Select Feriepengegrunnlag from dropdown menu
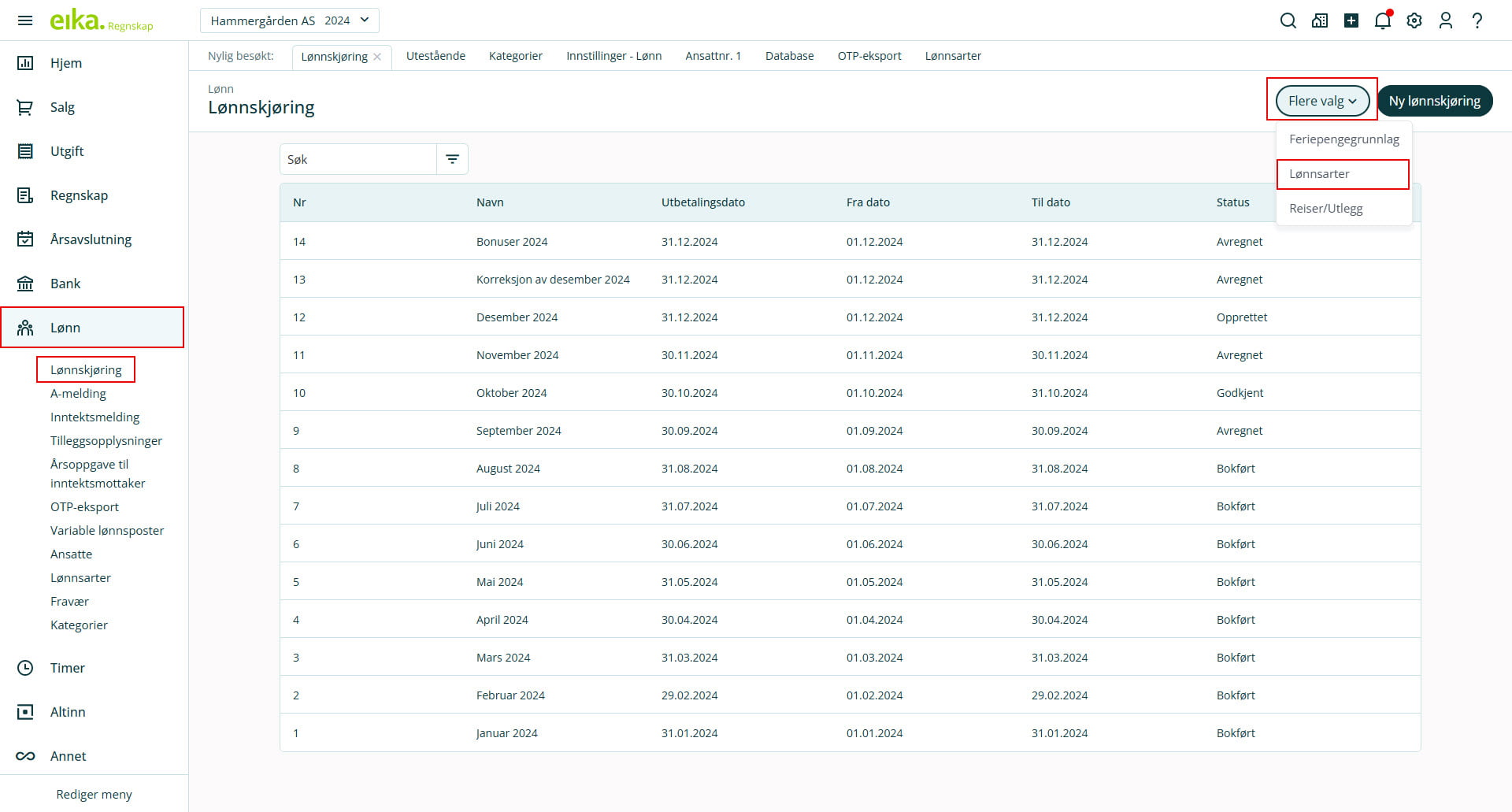 coord(1343,139)
